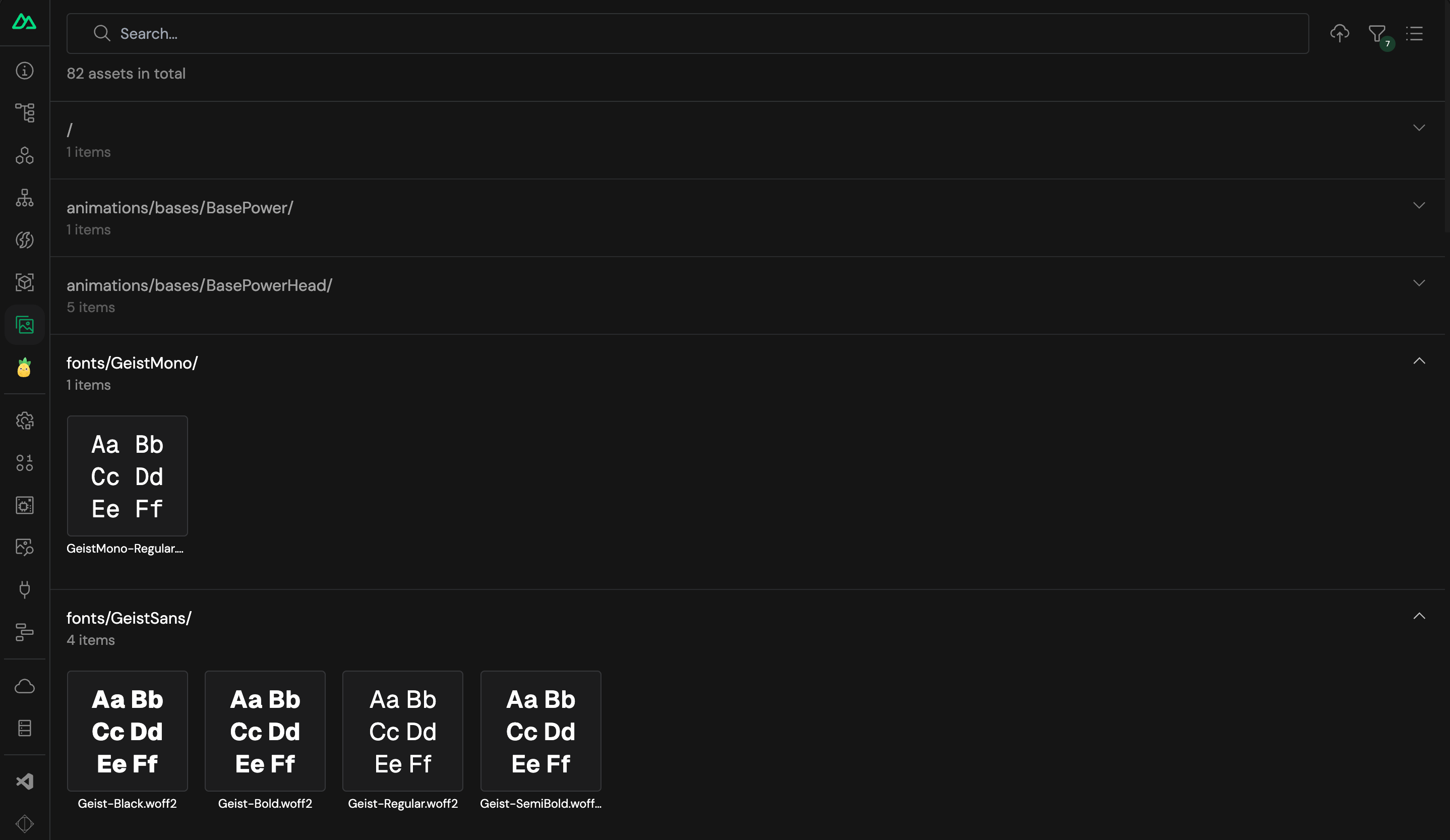Click into the Search assets field
Viewport: 1450px width, 840px height.
688,33
